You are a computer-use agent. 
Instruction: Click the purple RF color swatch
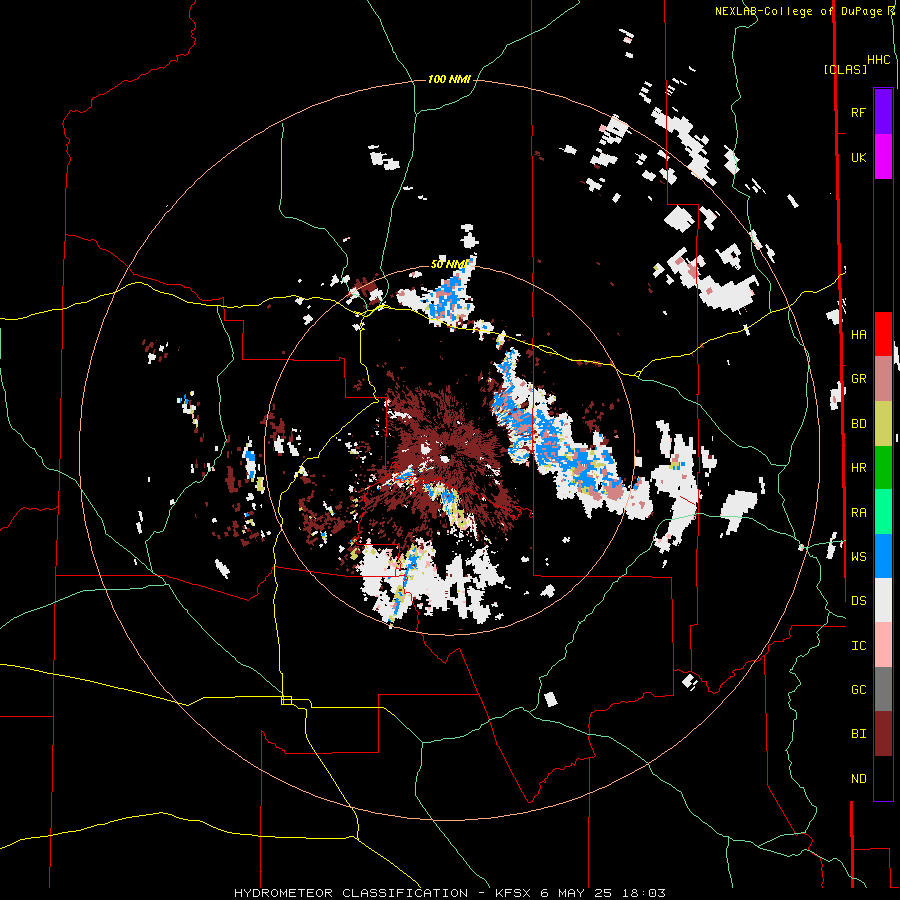pyautogui.click(x=883, y=112)
